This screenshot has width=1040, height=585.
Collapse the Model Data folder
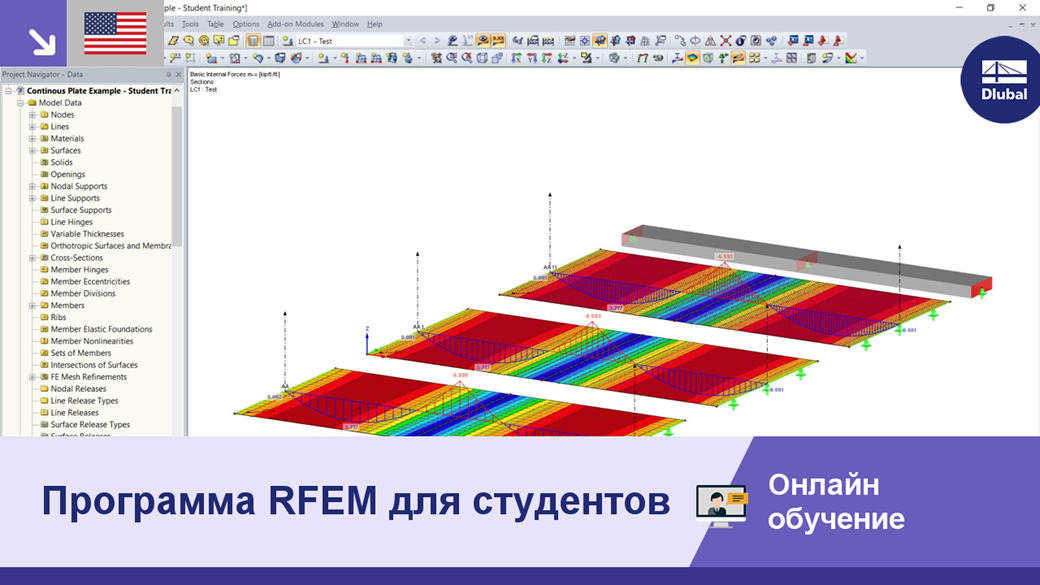20,103
